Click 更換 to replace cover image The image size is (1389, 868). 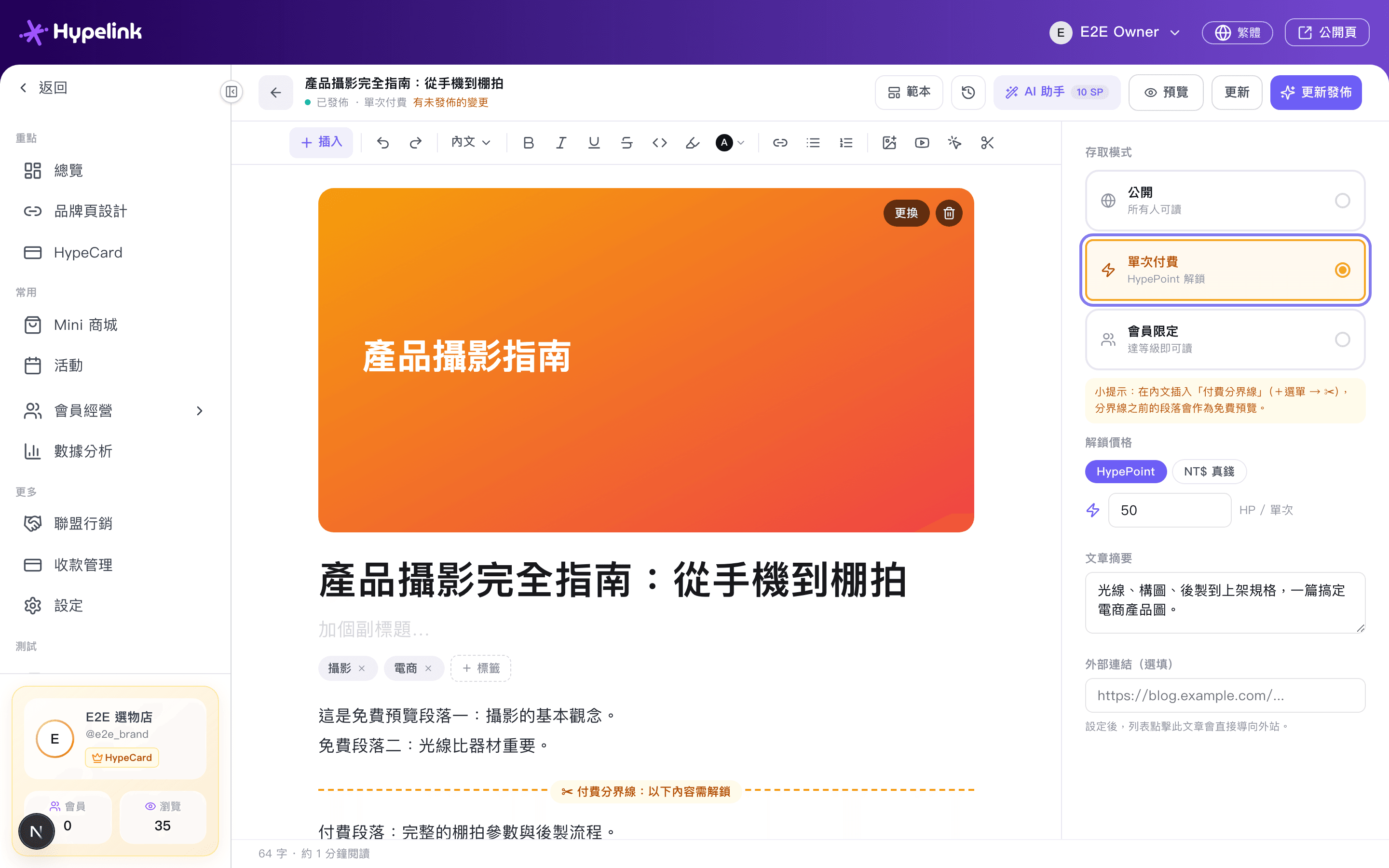click(906, 213)
